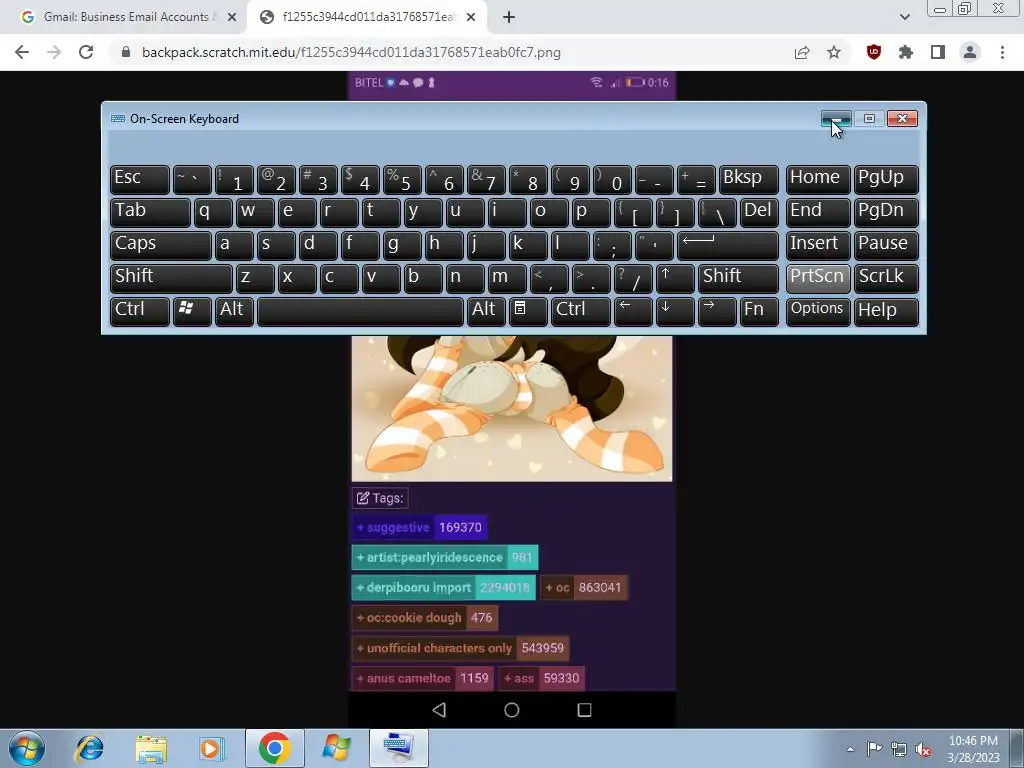Launch Internet Explorer from the taskbar
Viewport: 1024px width, 768px height.
[89, 748]
